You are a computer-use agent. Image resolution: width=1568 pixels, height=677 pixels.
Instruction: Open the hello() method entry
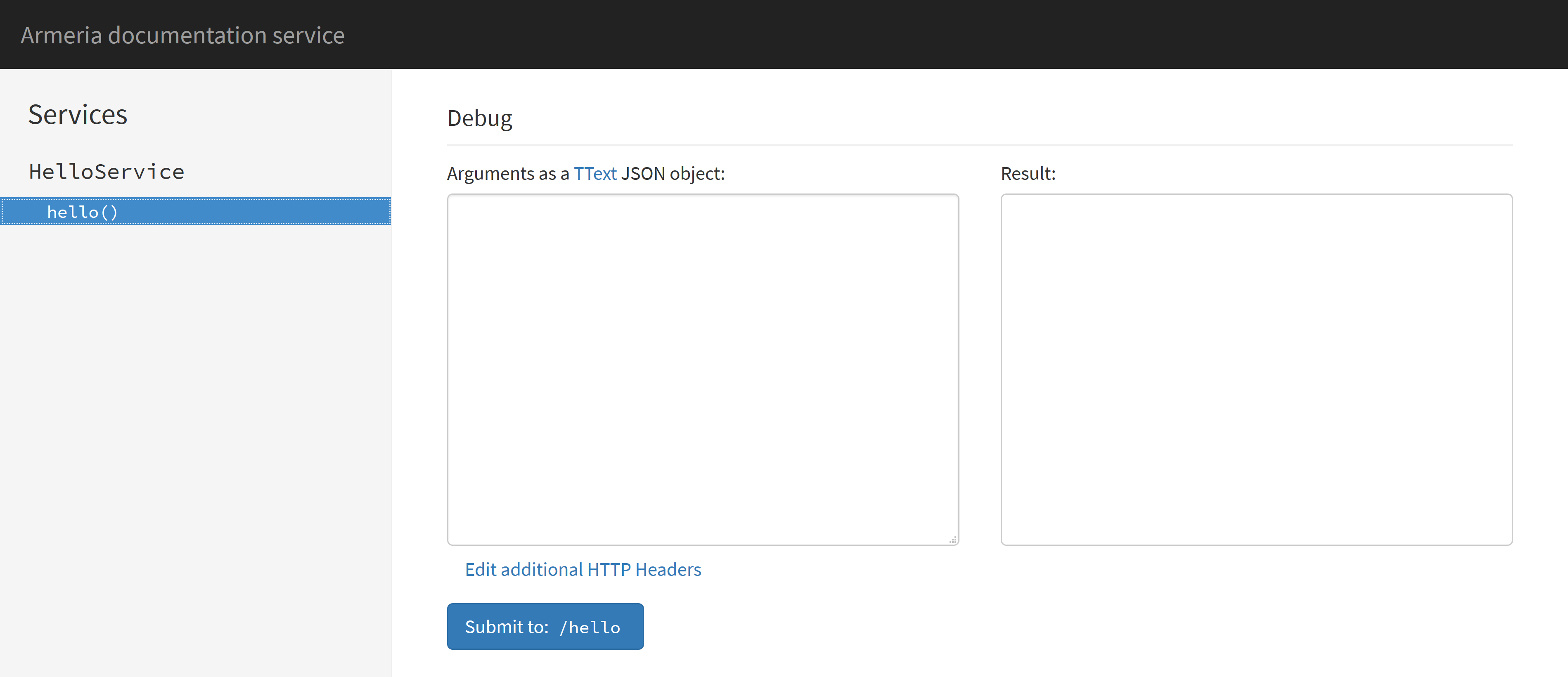[82, 212]
